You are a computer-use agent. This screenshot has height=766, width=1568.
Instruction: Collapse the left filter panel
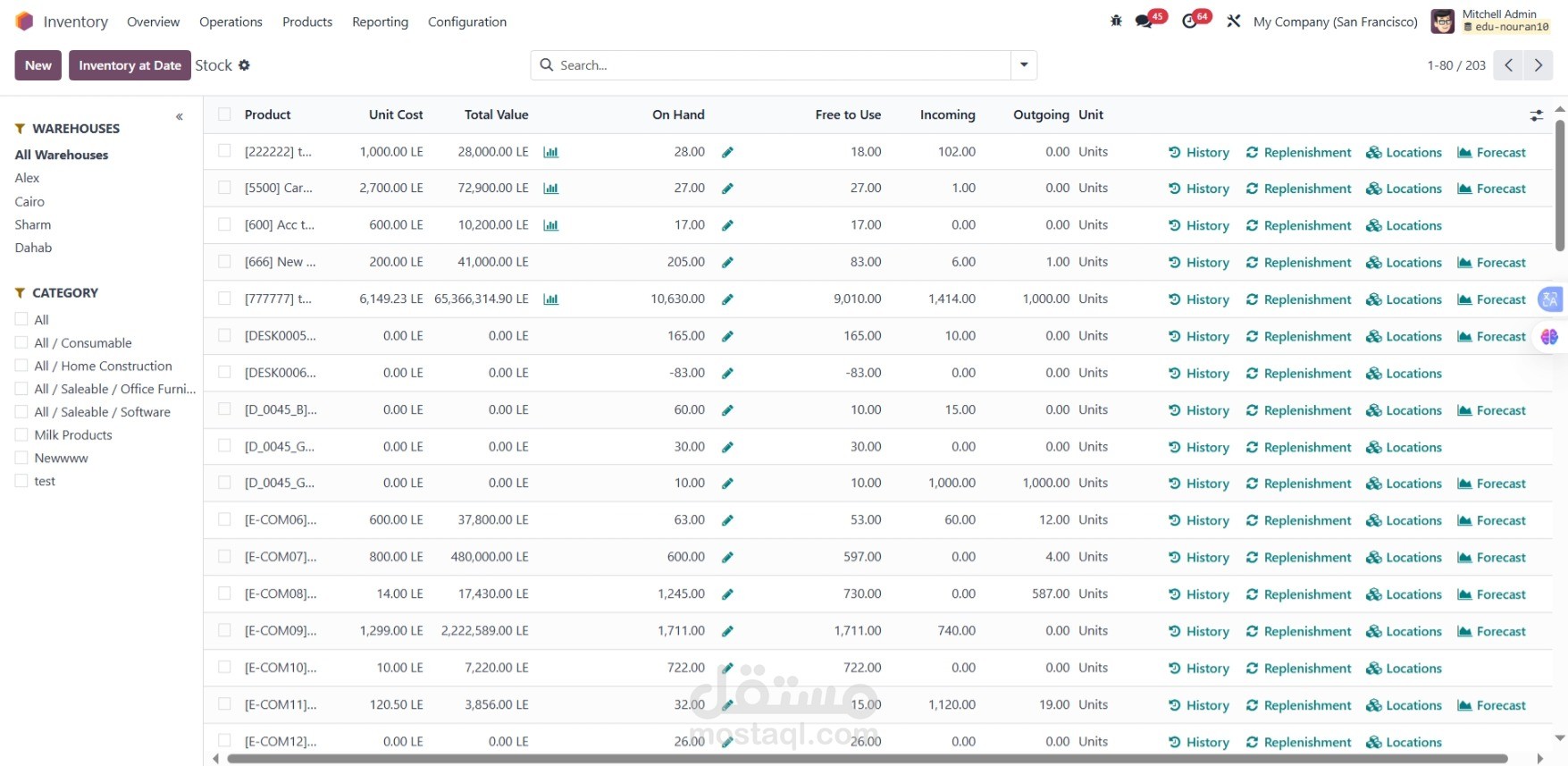[x=180, y=117]
